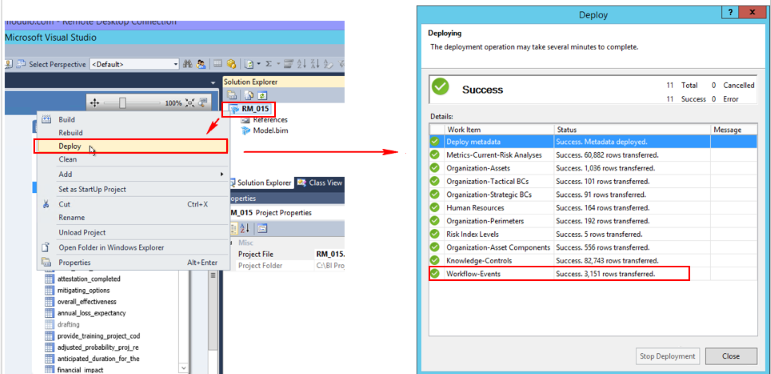Open the Select Perspective dropdown
Image resolution: width=771 pixels, height=374 pixels.
coord(135,64)
